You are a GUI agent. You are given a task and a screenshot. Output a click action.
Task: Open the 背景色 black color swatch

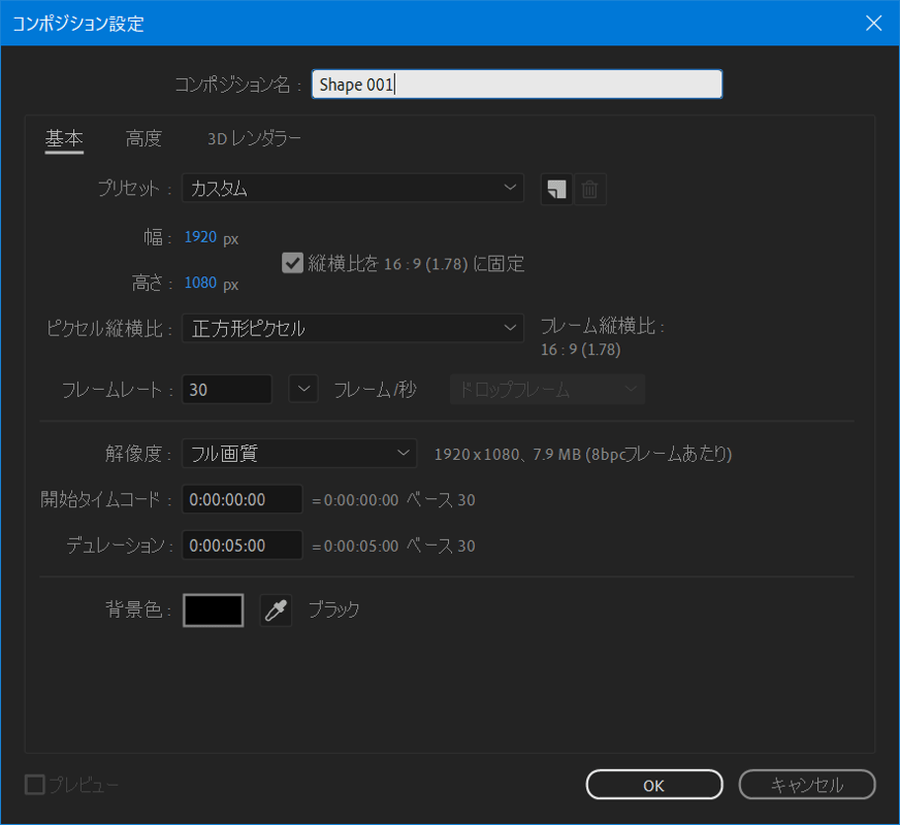pos(213,610)
